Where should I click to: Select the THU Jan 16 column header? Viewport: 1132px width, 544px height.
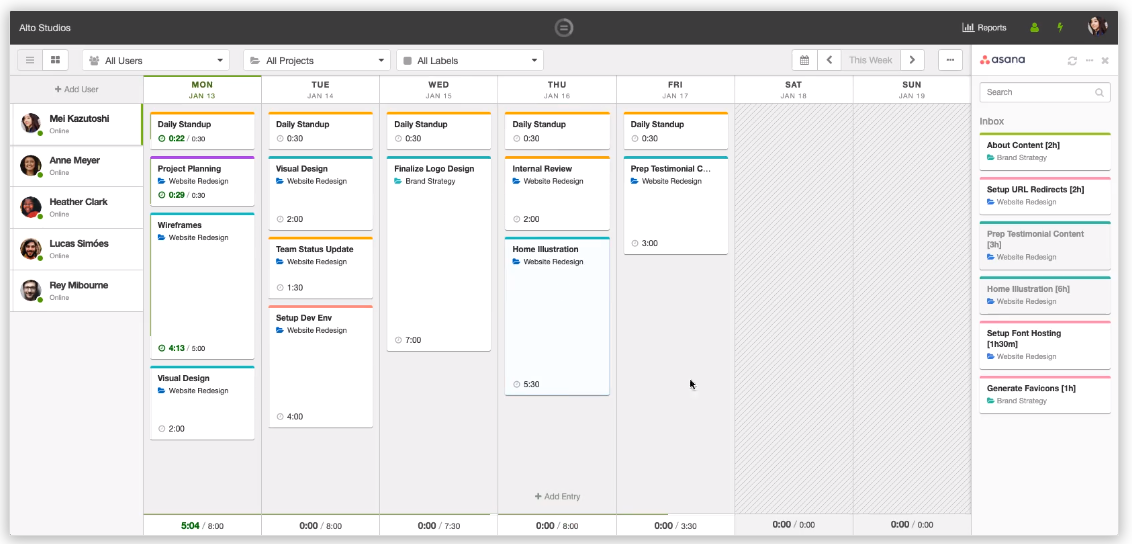pos(557,89)
